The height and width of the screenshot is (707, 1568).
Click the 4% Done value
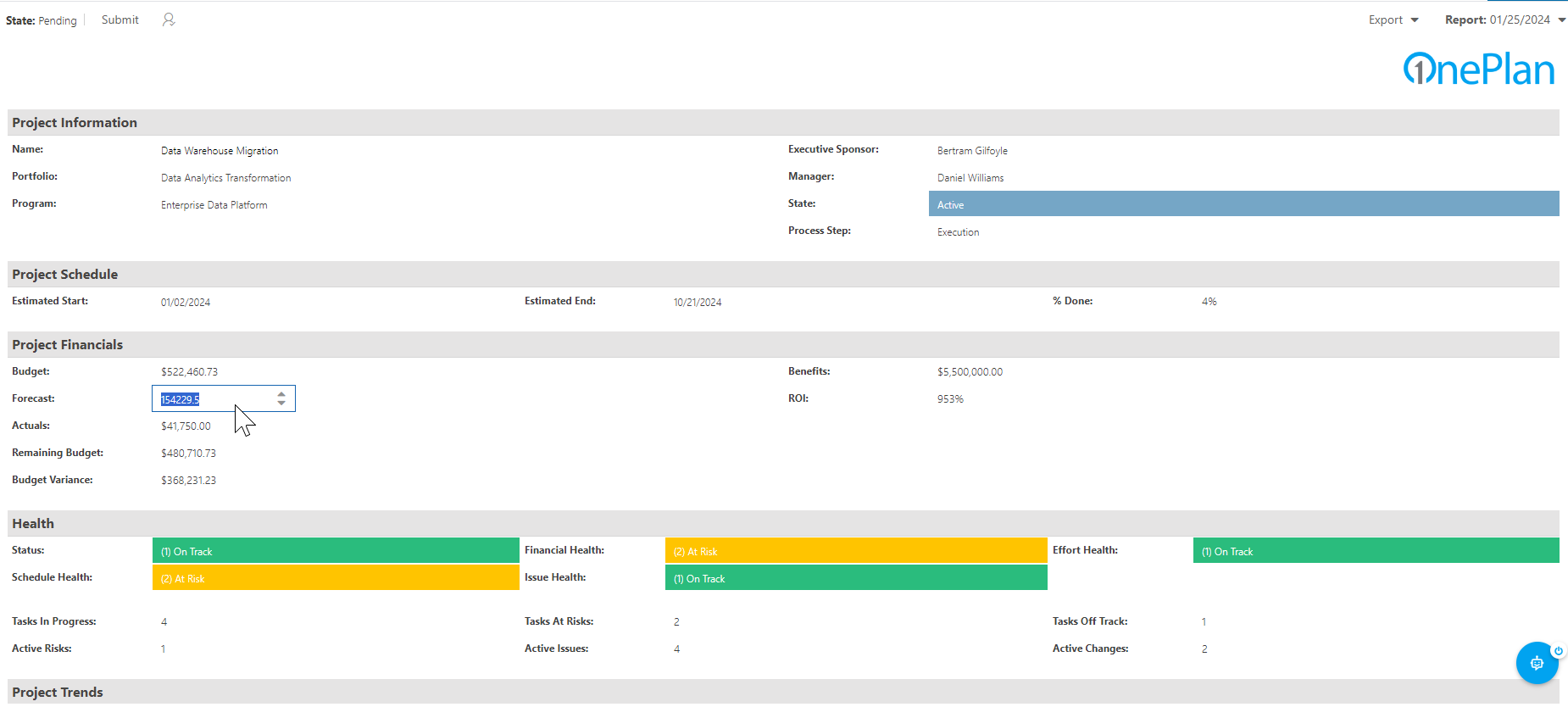coord(1209,302)
